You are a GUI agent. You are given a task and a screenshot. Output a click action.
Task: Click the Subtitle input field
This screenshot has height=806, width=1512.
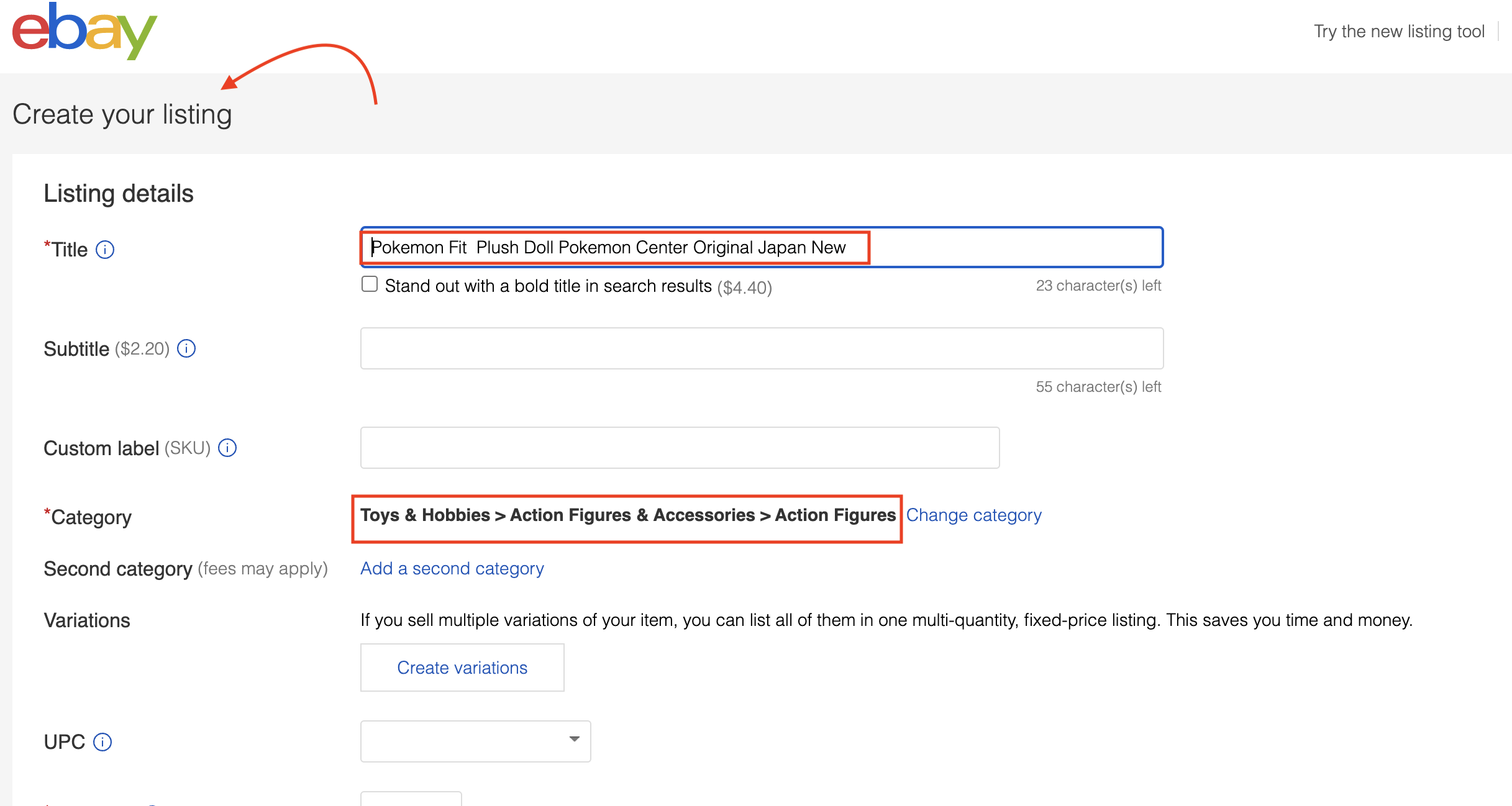pyautogui.click(x=762, y=348)
